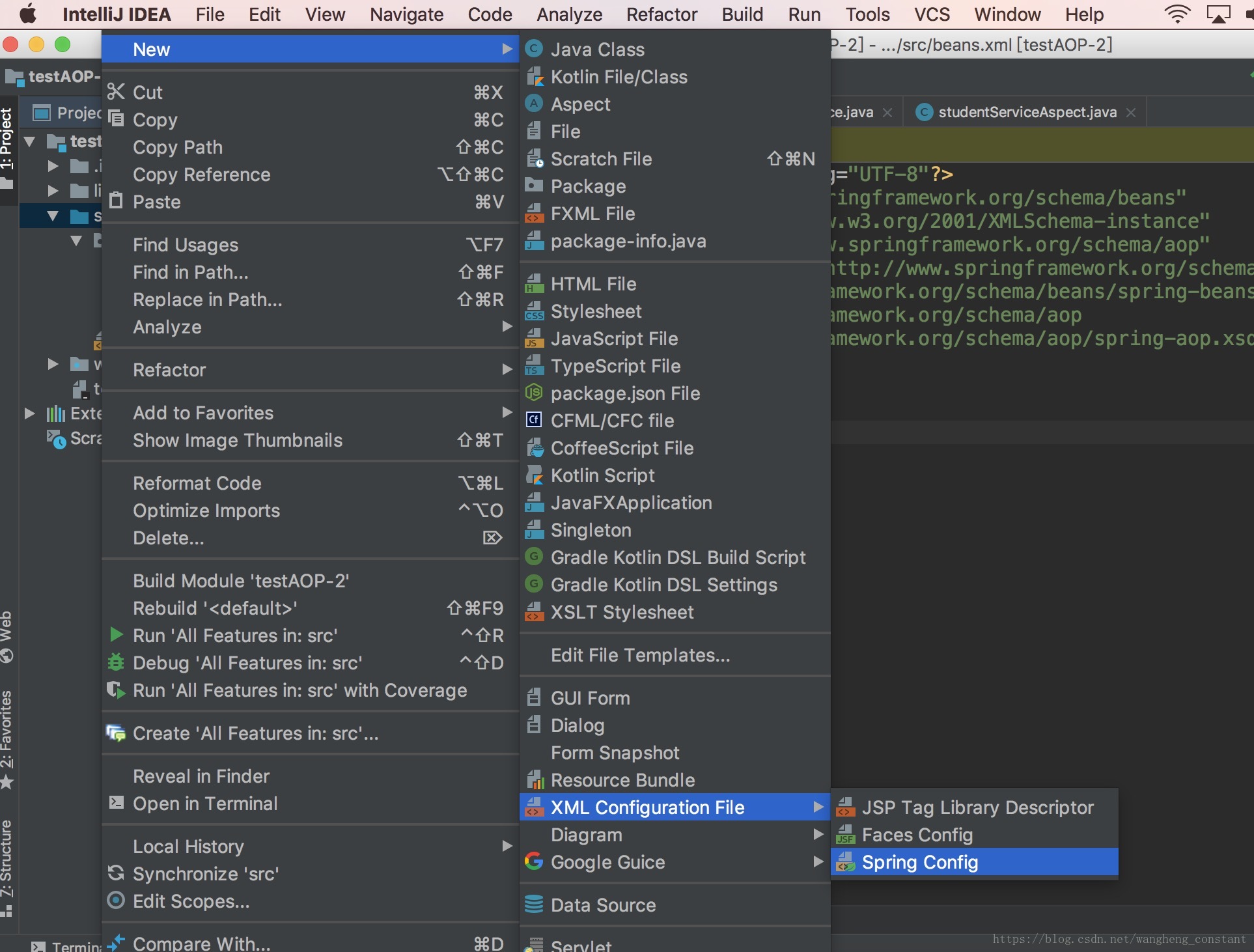Click the XML Configuration File icon
The image size is (1254, 952).
(x=533, y=807)
